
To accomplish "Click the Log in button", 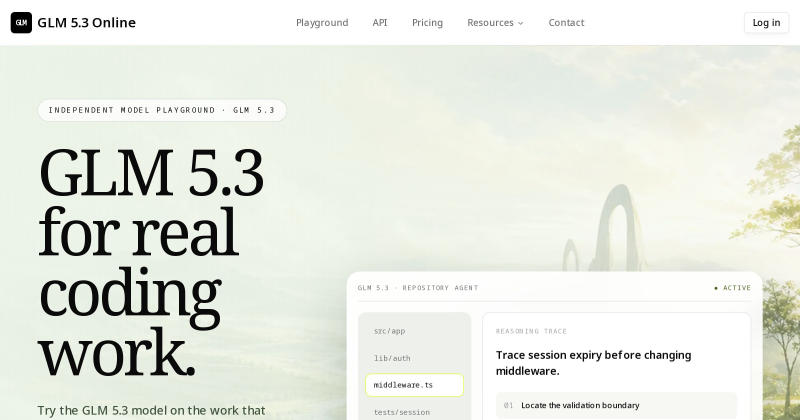I will [766, 22].
